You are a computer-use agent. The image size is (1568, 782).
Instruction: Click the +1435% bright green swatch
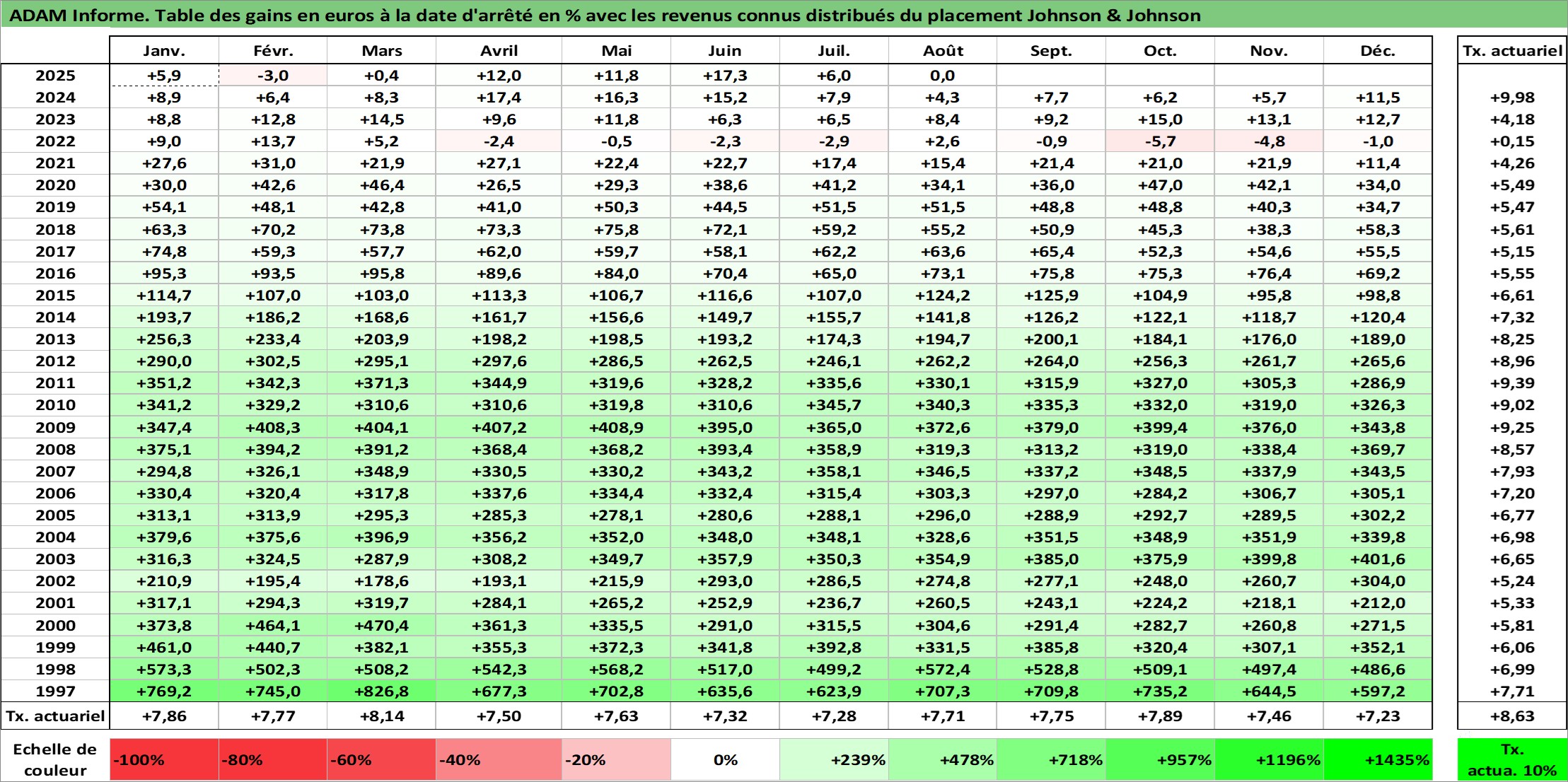tap(1378, 760)
